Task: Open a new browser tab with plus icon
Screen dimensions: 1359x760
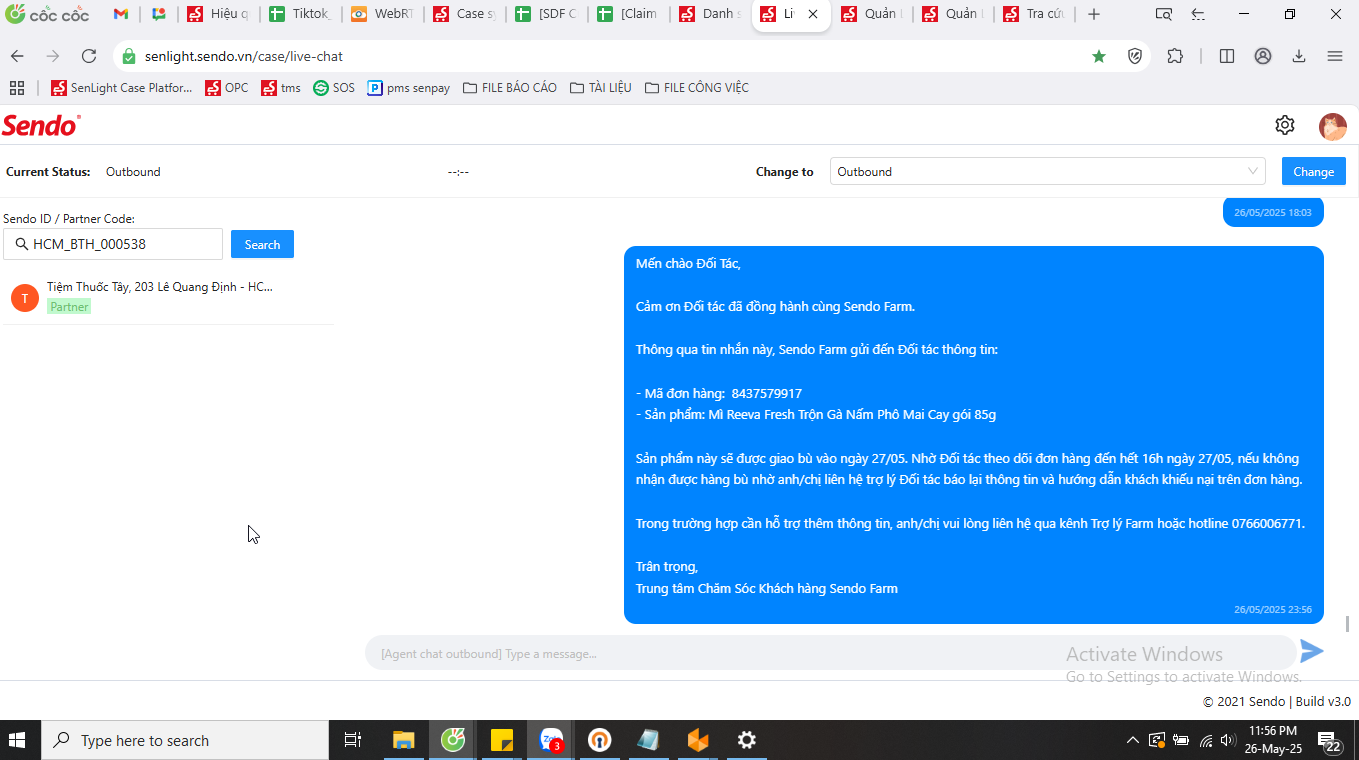Action: point(1094,14)
